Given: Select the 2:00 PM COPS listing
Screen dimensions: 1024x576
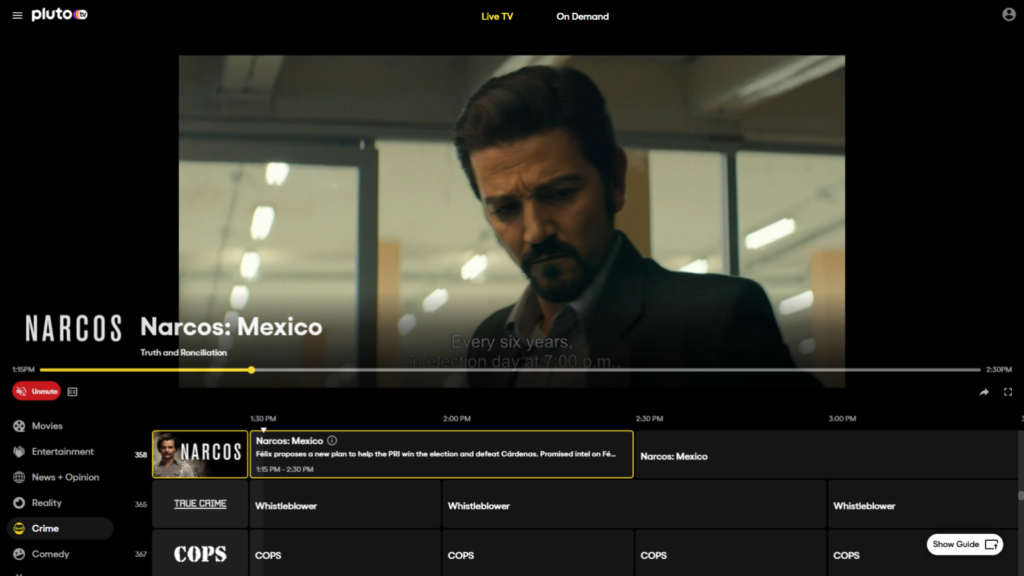Looking at the screenshot, I should point(537,554).
